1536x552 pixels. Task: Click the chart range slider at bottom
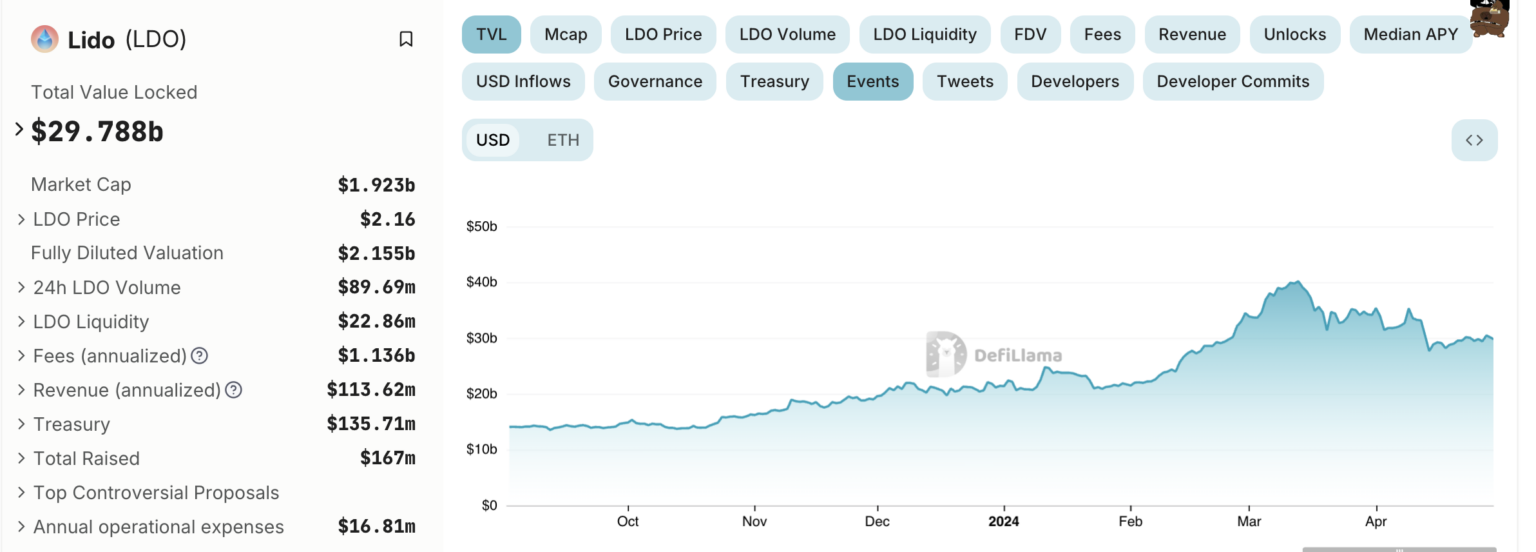(1399, 548)
